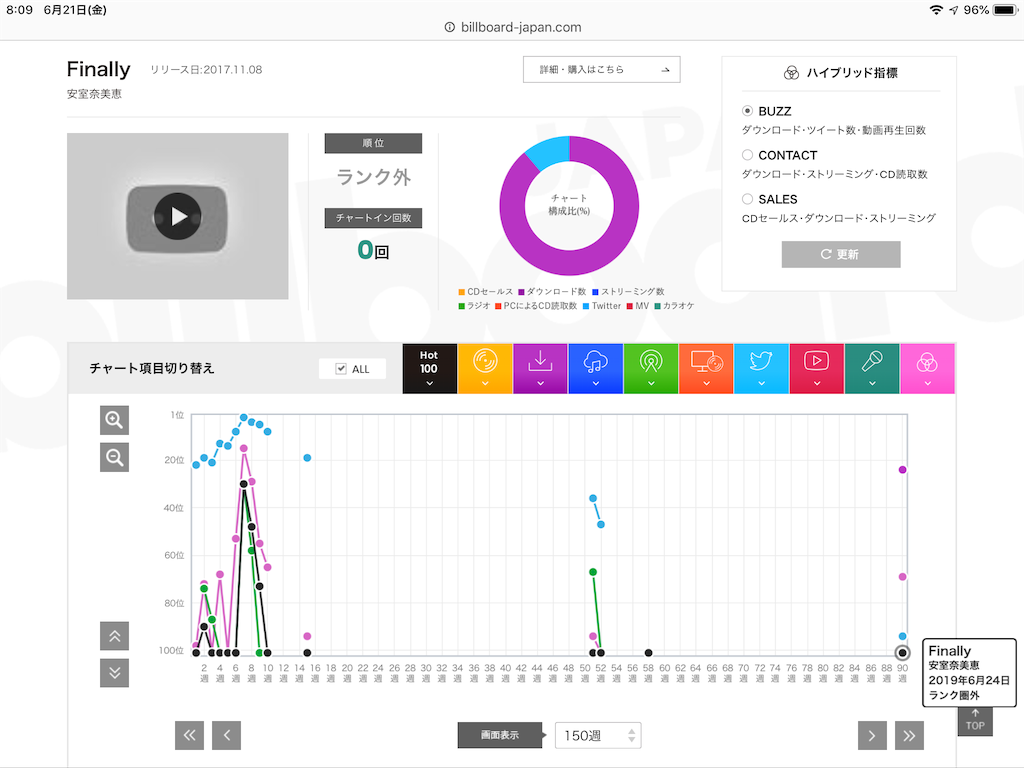This screenshot has height=768, width=1024.
Task: Click the リリース日:2017.11.08 release date
Action: (x=206, y=69)
